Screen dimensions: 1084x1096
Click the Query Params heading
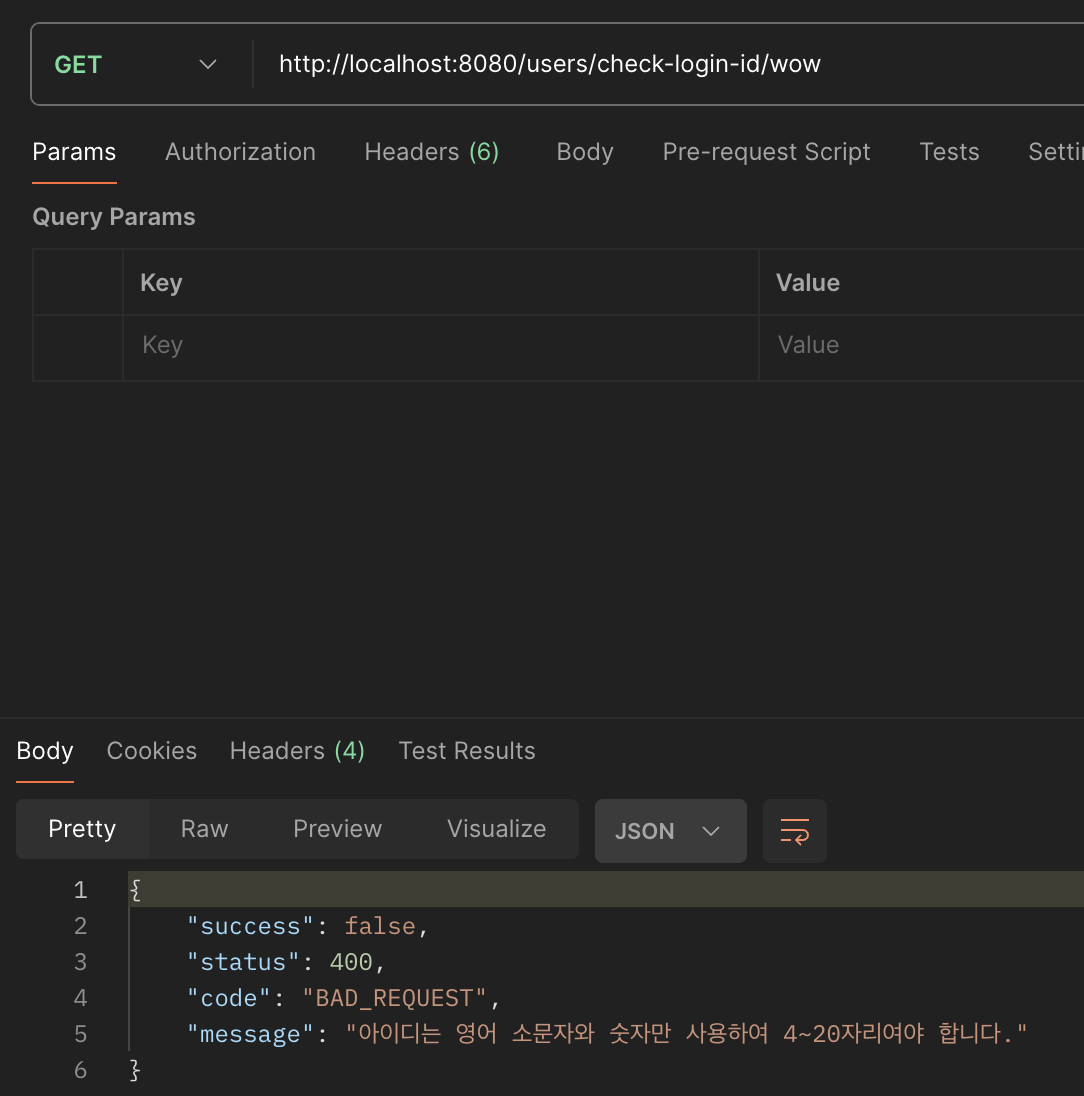(x=114, y=217)
